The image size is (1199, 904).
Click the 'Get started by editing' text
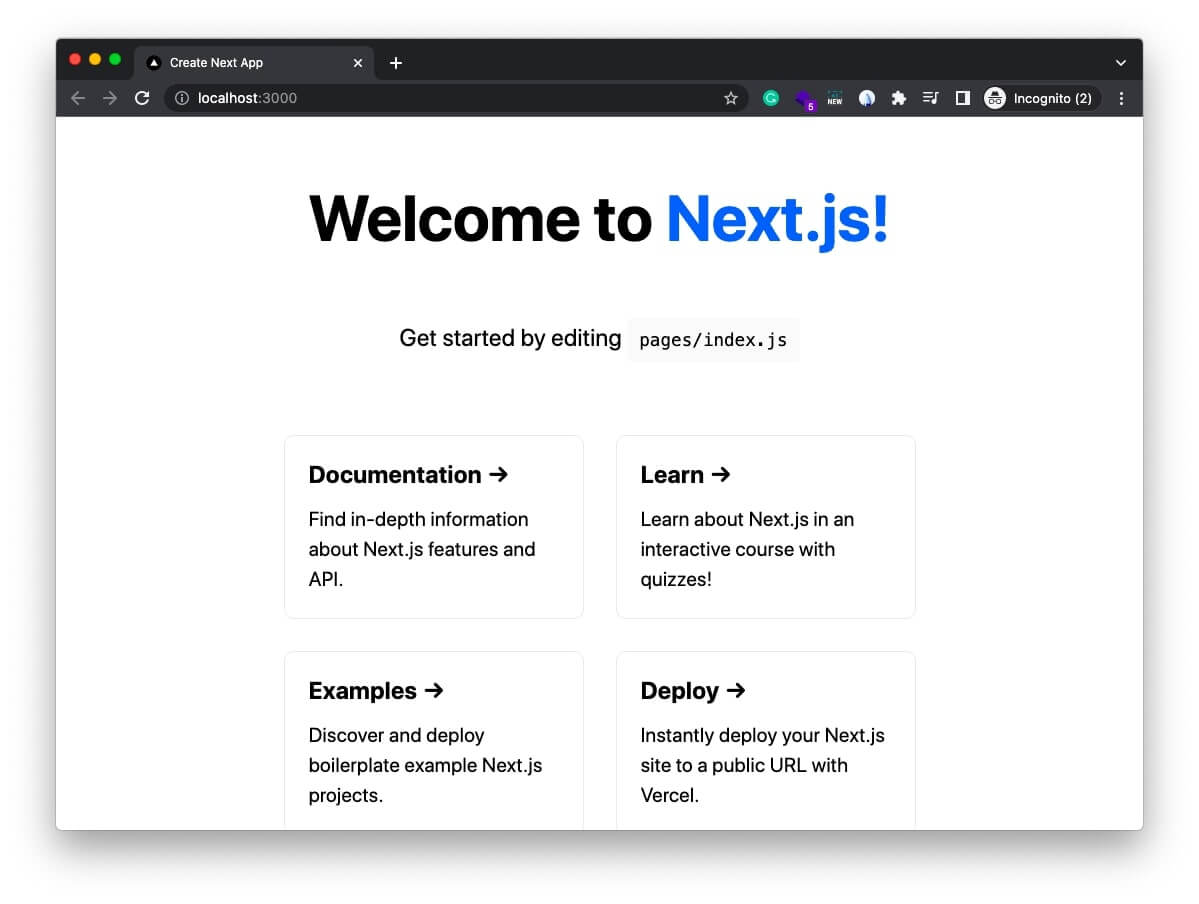click(510, 338)
